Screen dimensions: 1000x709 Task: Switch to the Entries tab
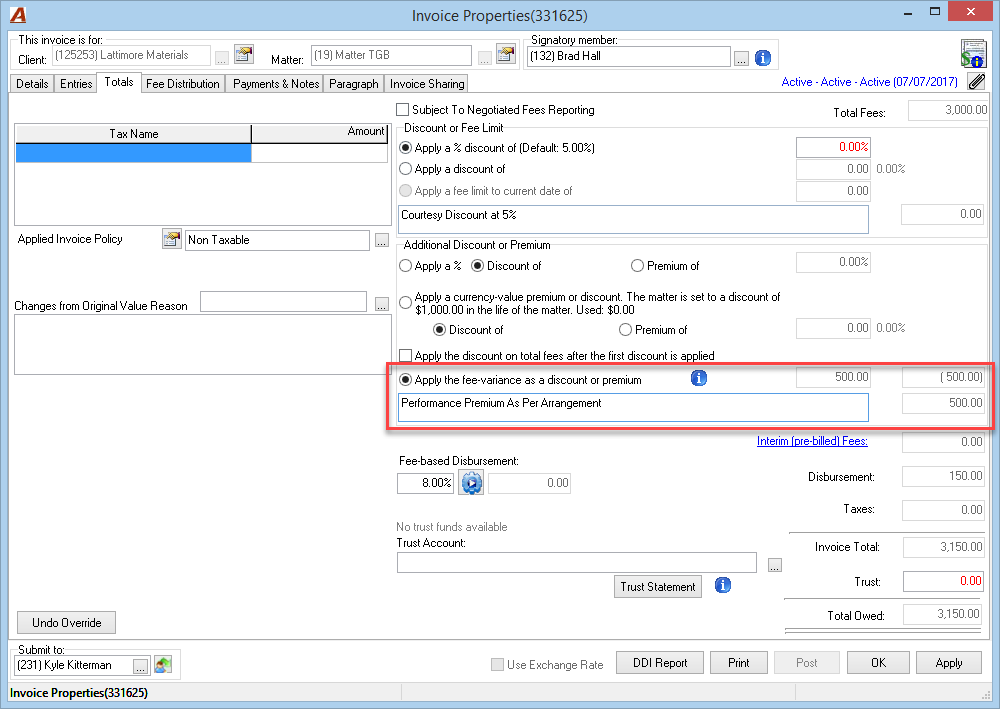[76, 84]
